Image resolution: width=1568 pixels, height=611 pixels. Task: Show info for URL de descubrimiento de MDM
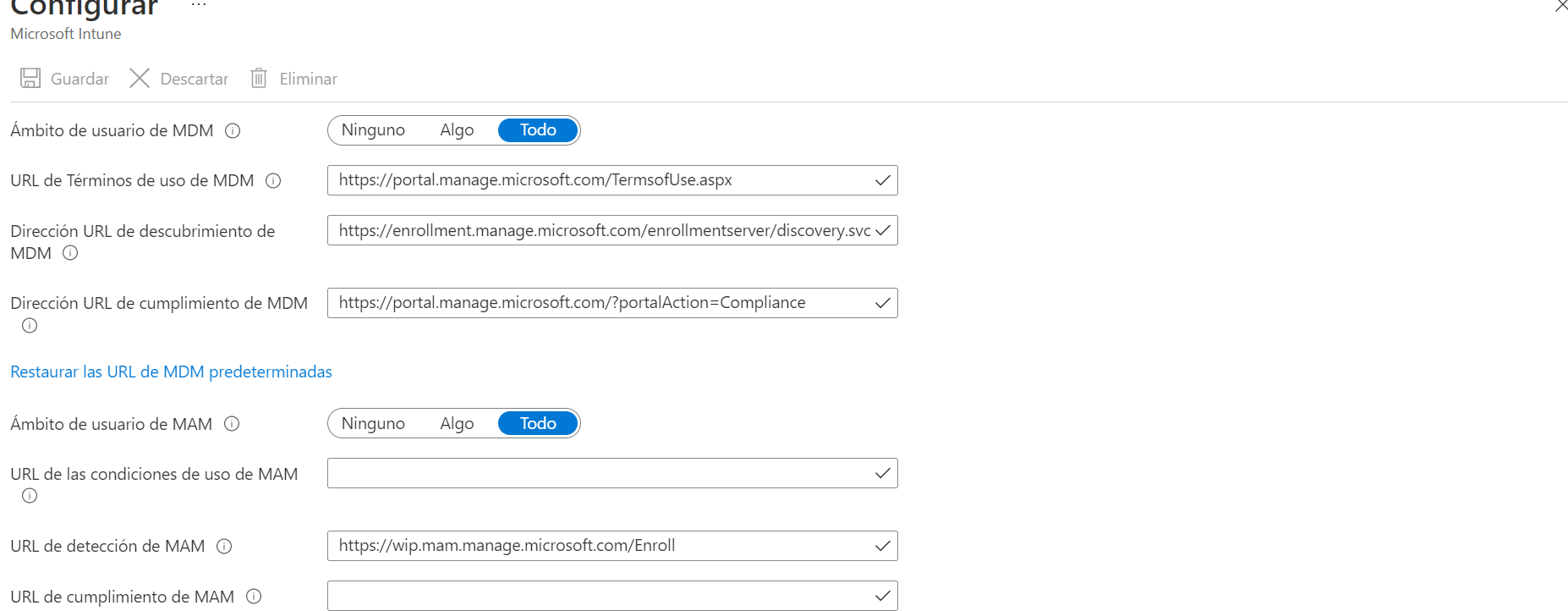tap(70, 253)
